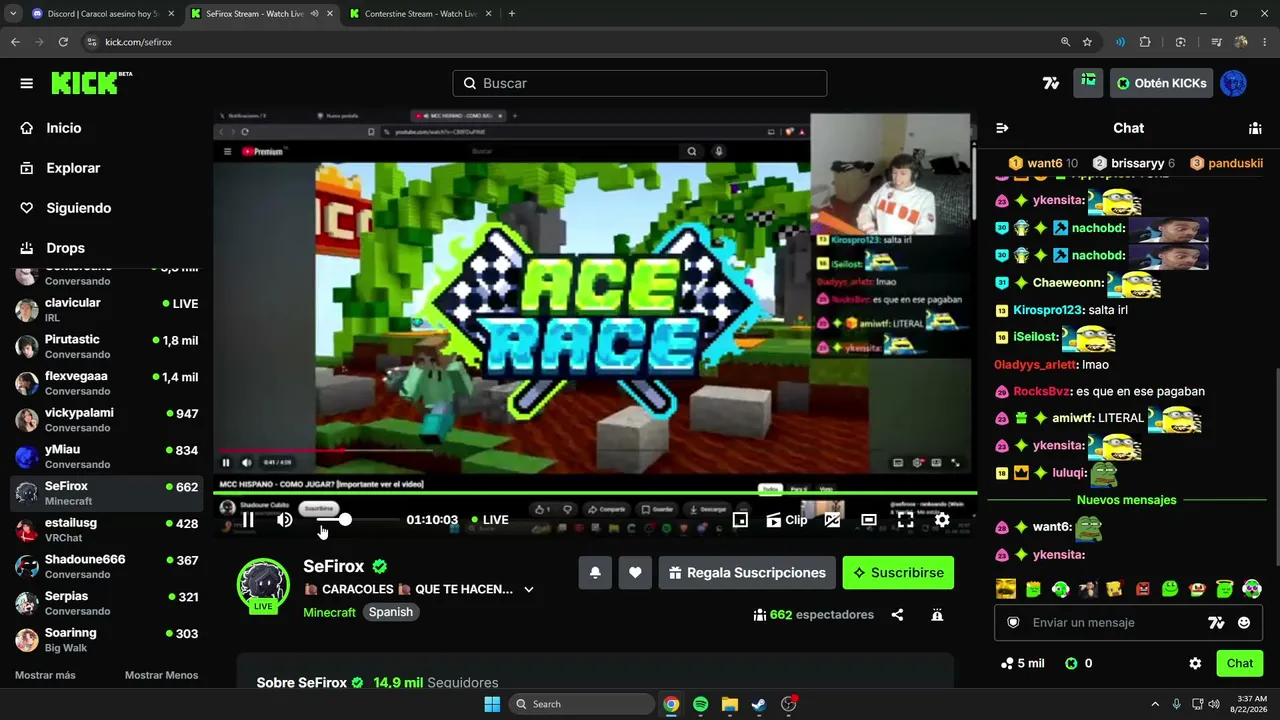Open the 7TV icon in the site header
The width and height of the screenshot is (1280, 720).
(x=1051, y=83)
